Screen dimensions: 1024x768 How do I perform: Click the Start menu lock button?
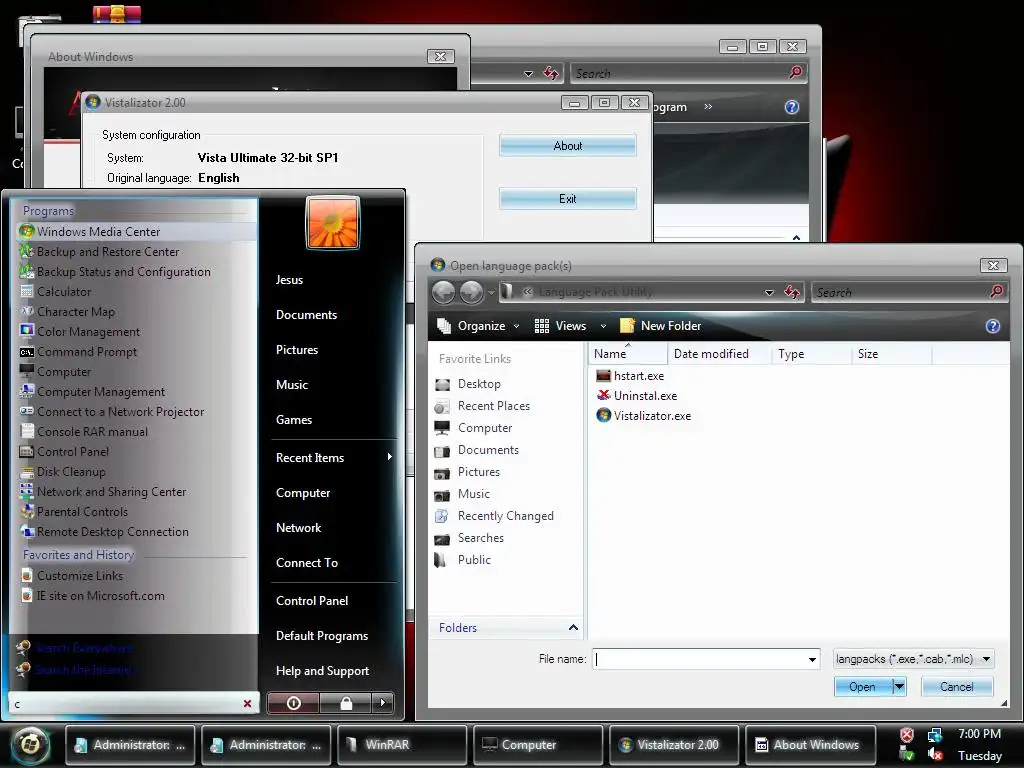[x=346, y=703]
